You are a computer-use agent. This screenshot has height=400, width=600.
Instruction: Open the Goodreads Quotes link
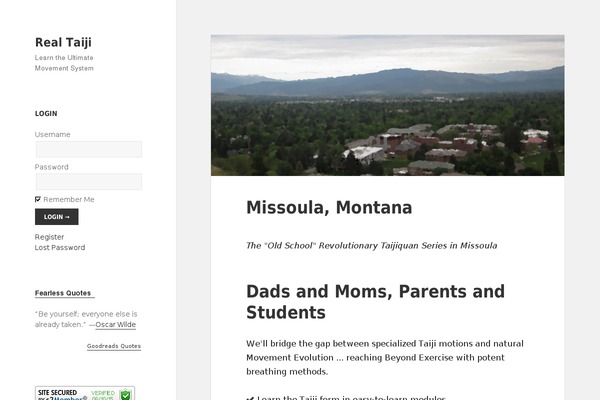coord(114,346)
